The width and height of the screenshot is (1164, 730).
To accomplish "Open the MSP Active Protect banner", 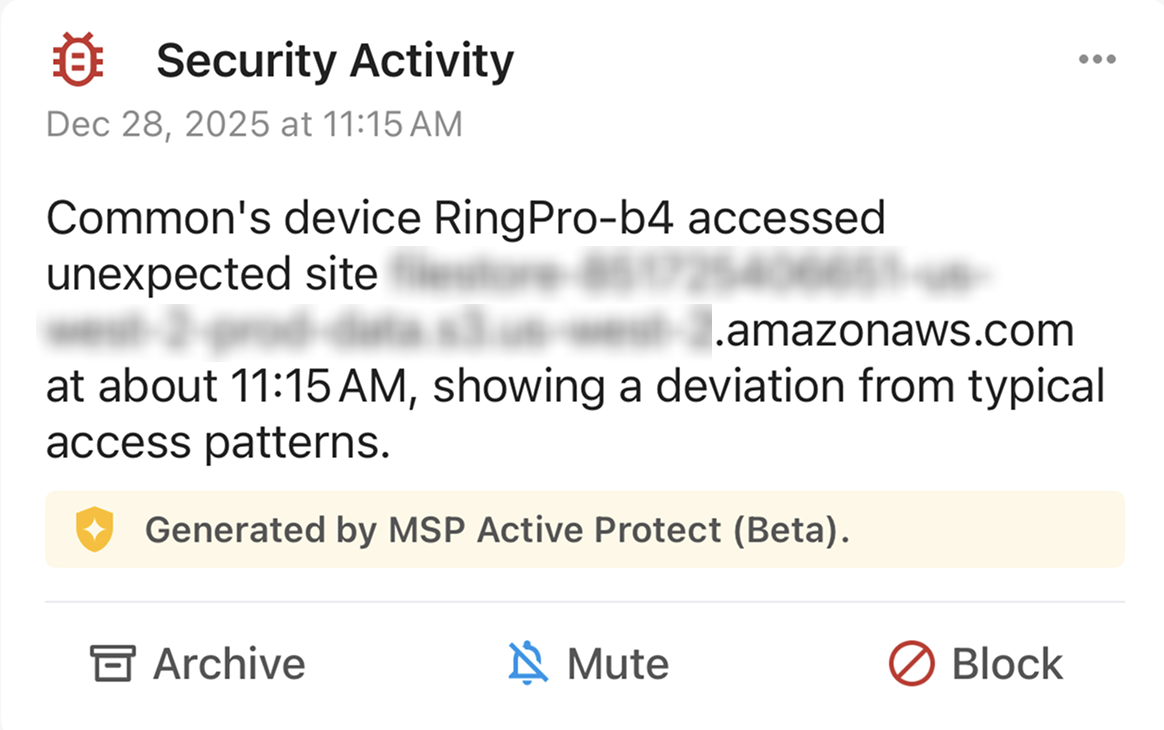I will coord(584,530).
